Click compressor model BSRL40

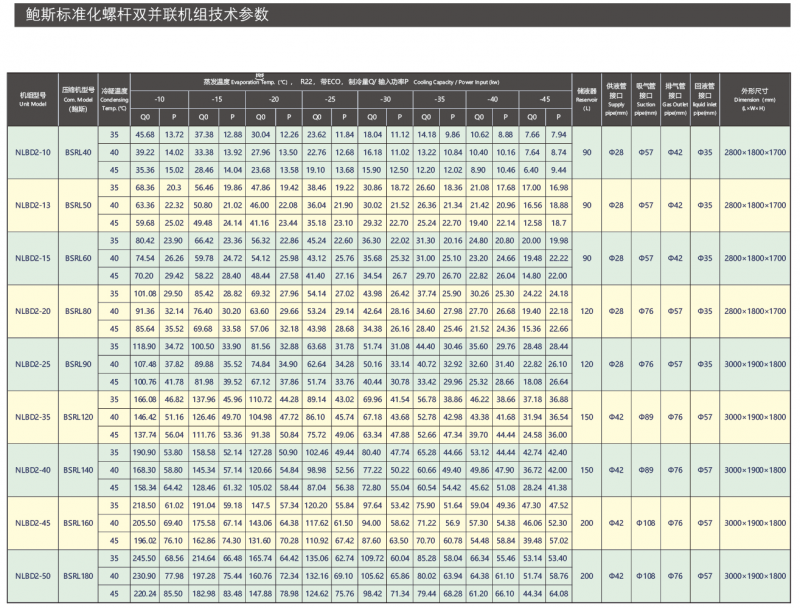(x=78, y=153)
